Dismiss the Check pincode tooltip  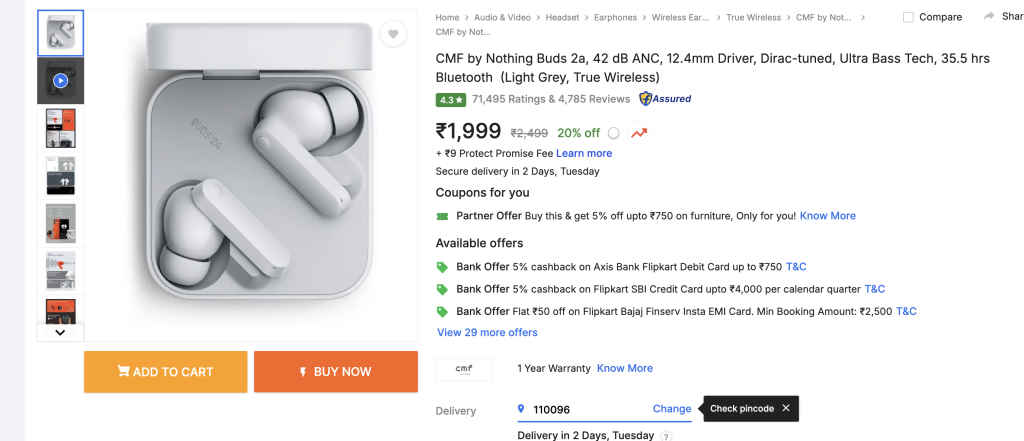coord(786,408)
